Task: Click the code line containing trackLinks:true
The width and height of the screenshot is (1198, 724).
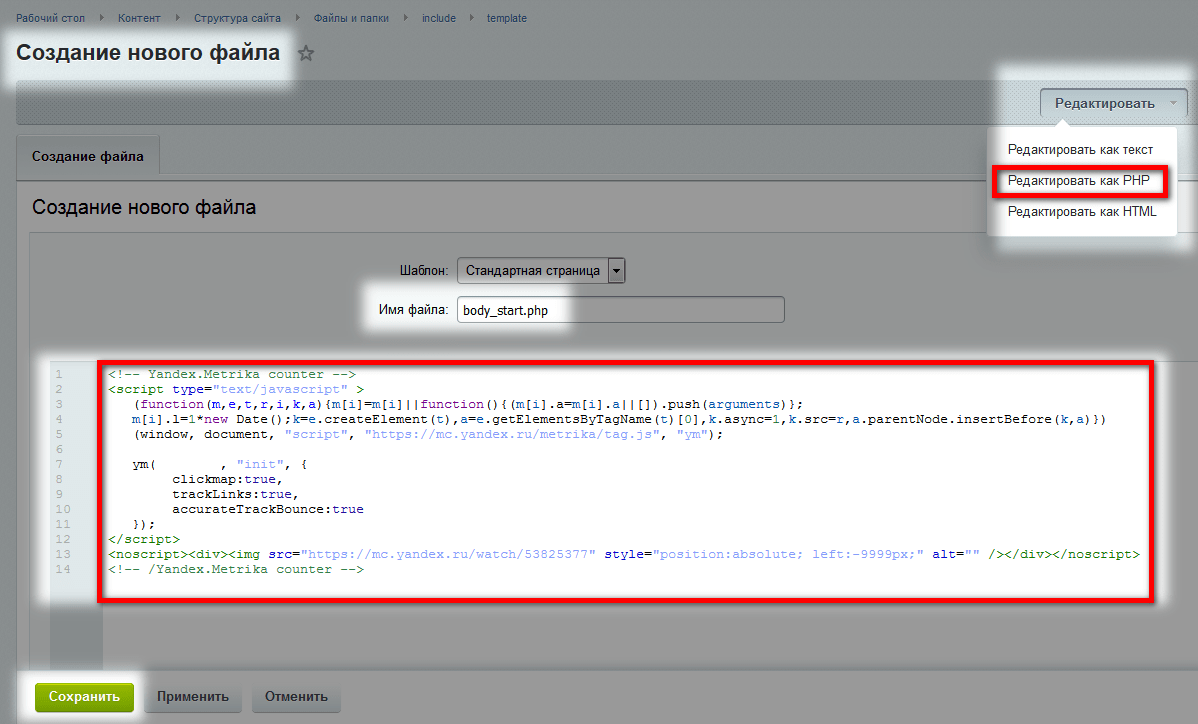Action: [x=235, y=494]
